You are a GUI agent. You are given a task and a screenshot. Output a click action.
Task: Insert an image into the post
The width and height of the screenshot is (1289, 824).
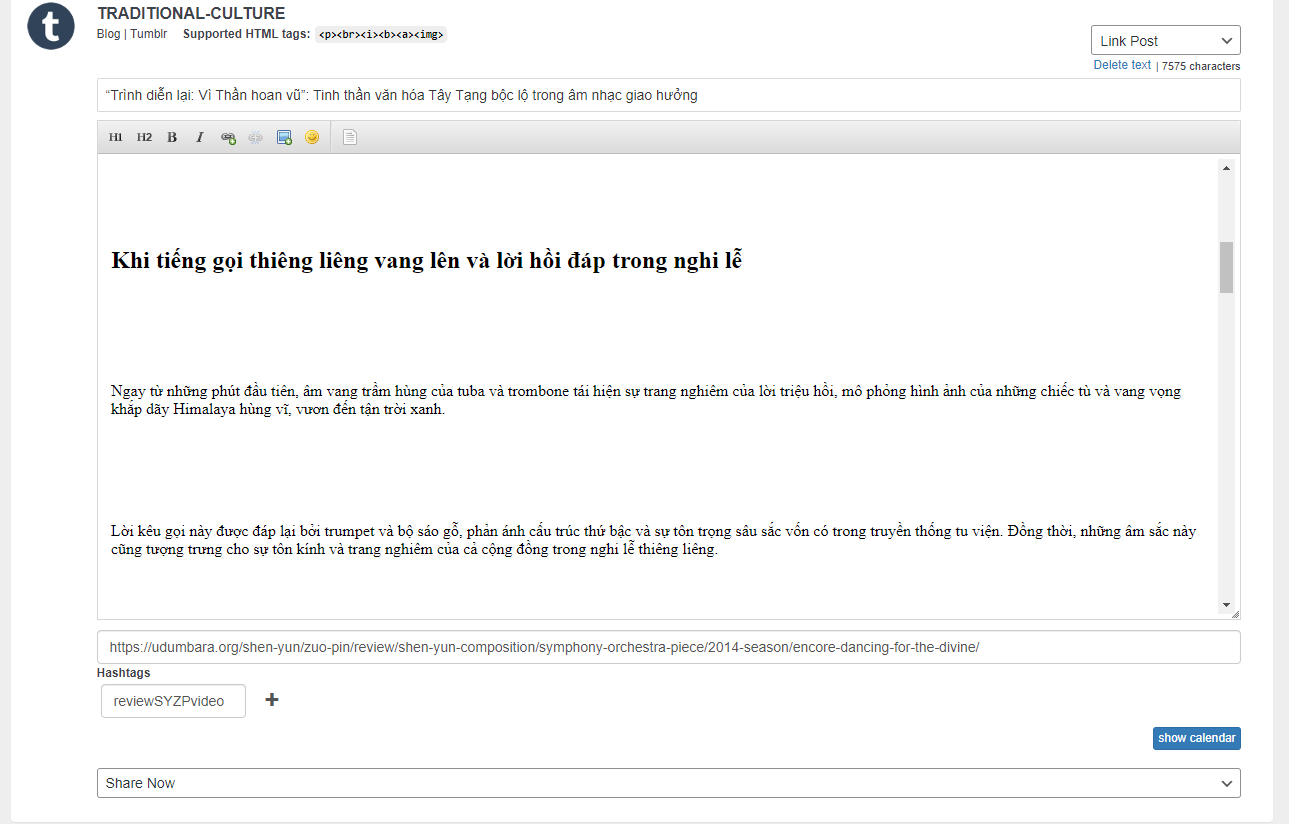(x=284, y=137)
